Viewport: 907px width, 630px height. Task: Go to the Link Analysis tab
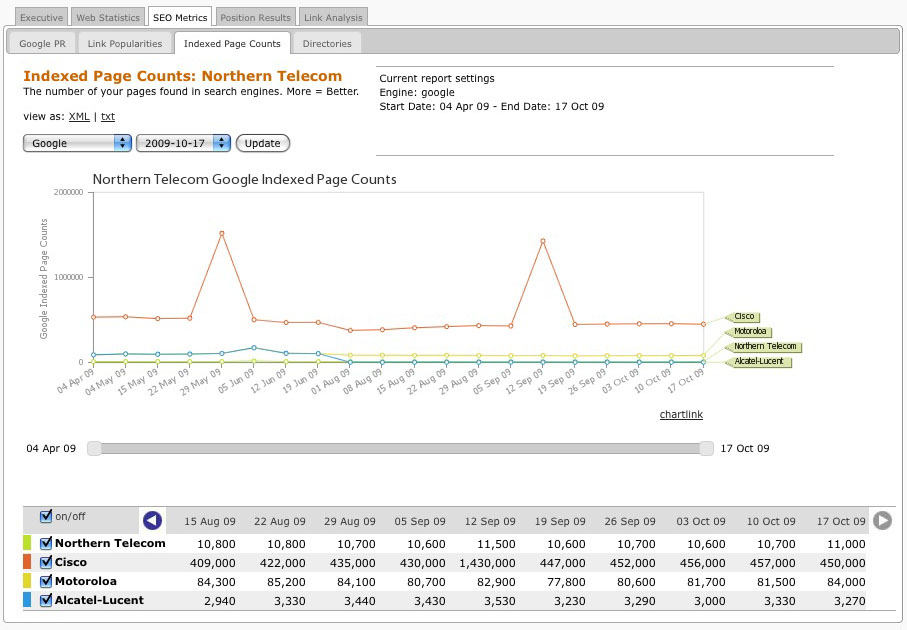click(x=333, y=17)
